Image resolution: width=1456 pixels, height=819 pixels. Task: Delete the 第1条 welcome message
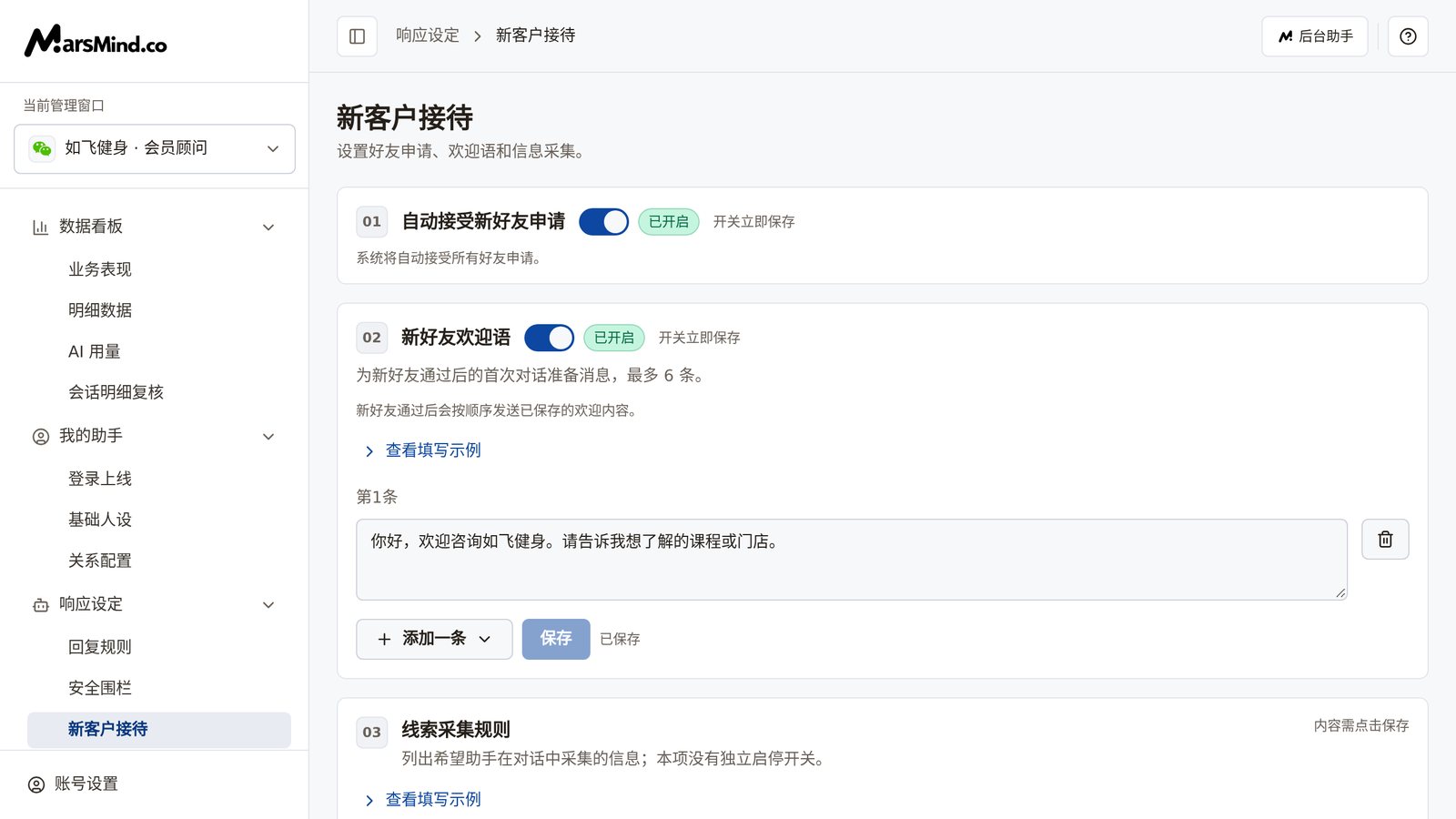coord(1385,540)
